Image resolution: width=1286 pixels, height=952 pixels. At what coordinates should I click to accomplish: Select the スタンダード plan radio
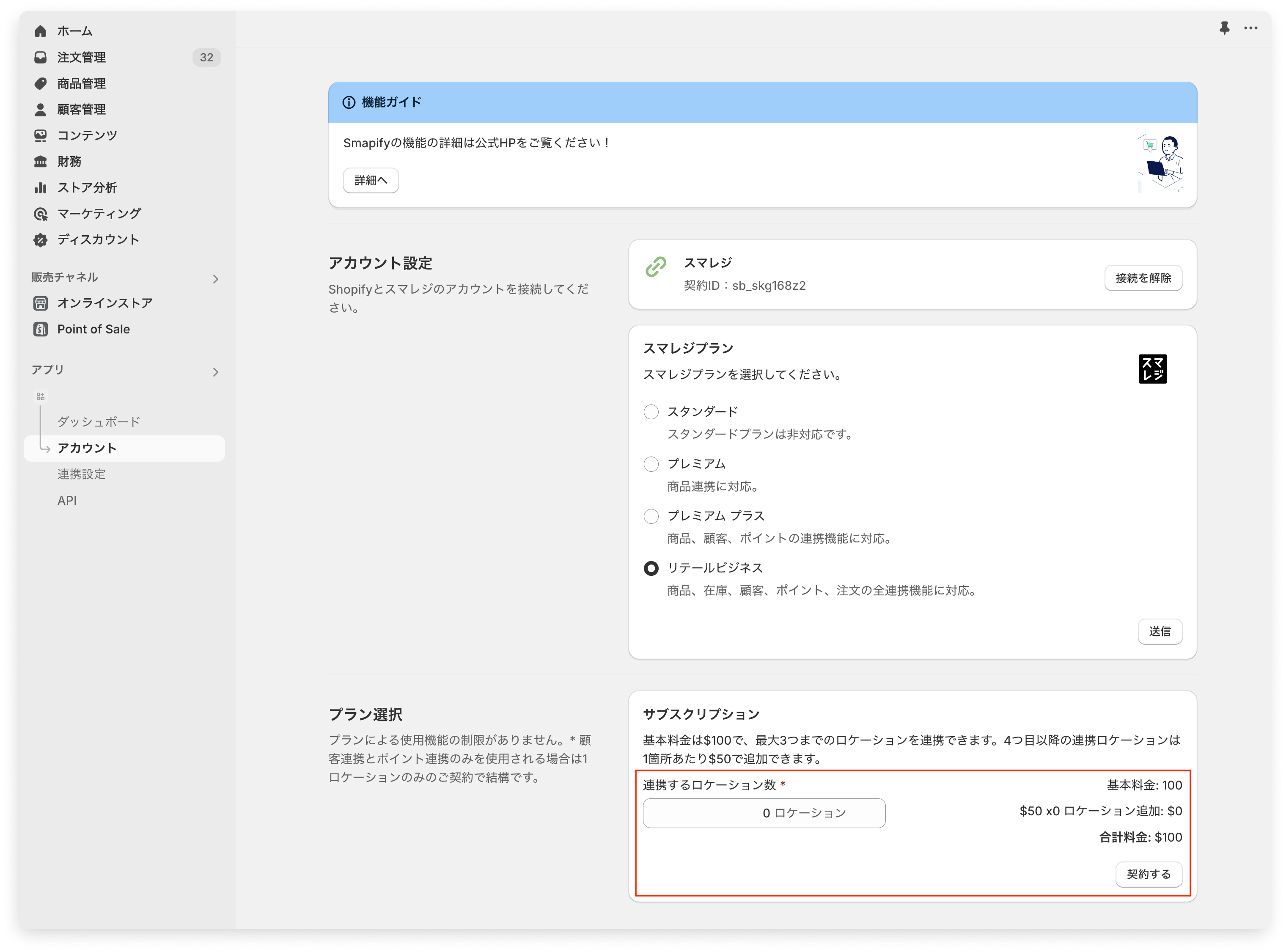pos(651,411)
